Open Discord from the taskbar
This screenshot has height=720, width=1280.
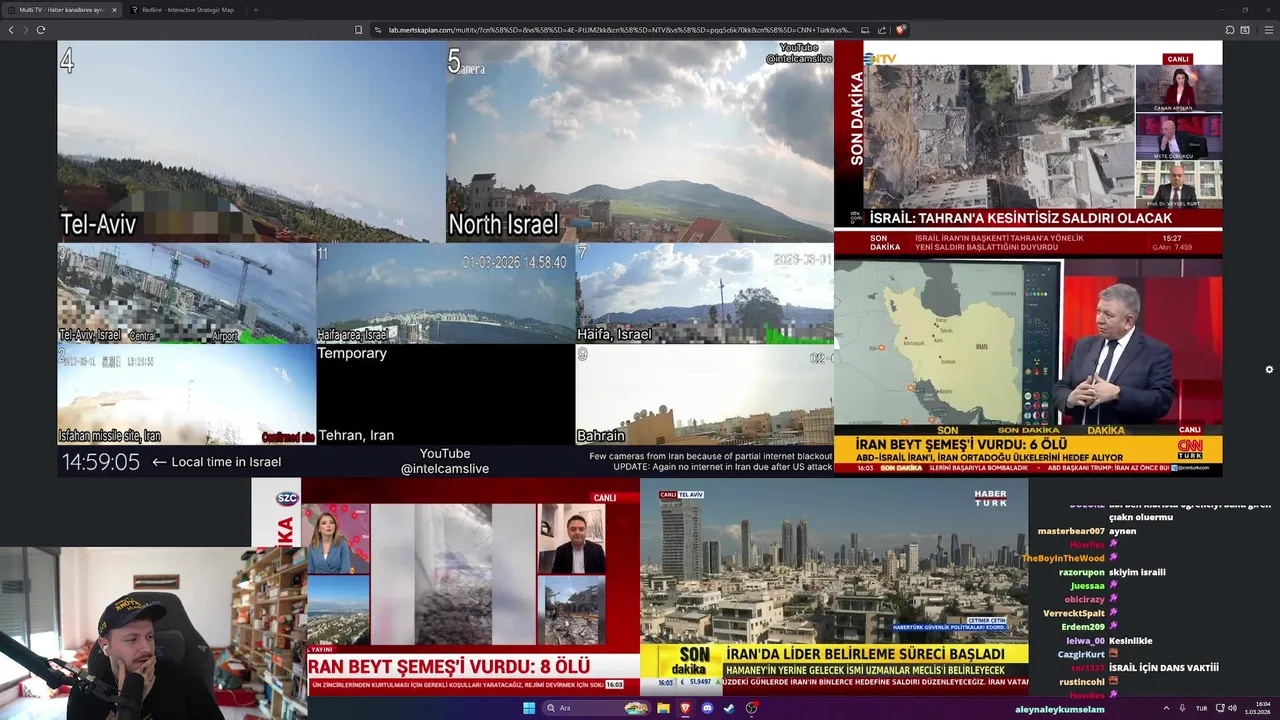(707, 708)
